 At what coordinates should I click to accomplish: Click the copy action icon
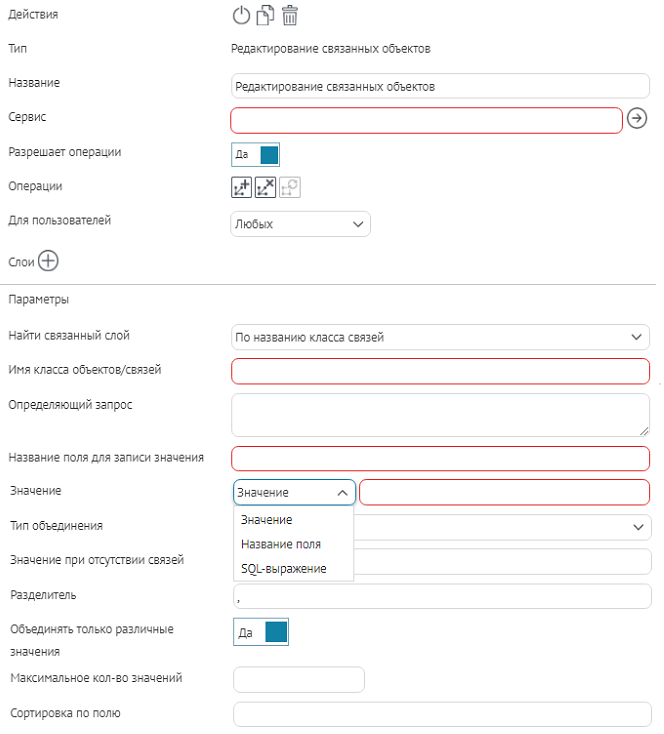[x=265, y=15]
